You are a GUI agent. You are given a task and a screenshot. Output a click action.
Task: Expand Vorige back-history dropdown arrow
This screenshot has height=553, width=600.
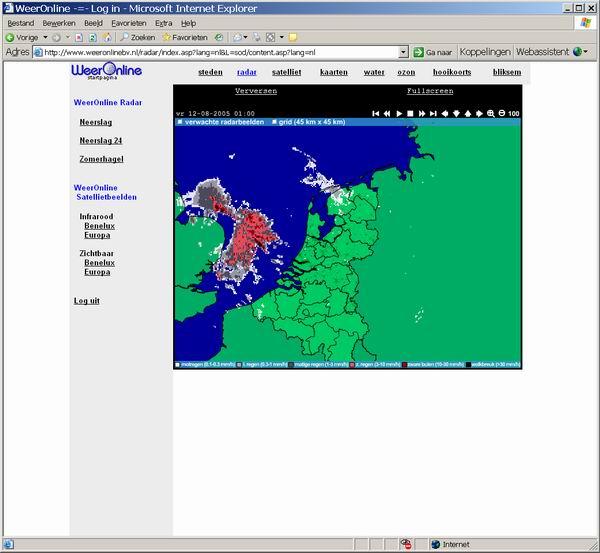coord(46,37)
